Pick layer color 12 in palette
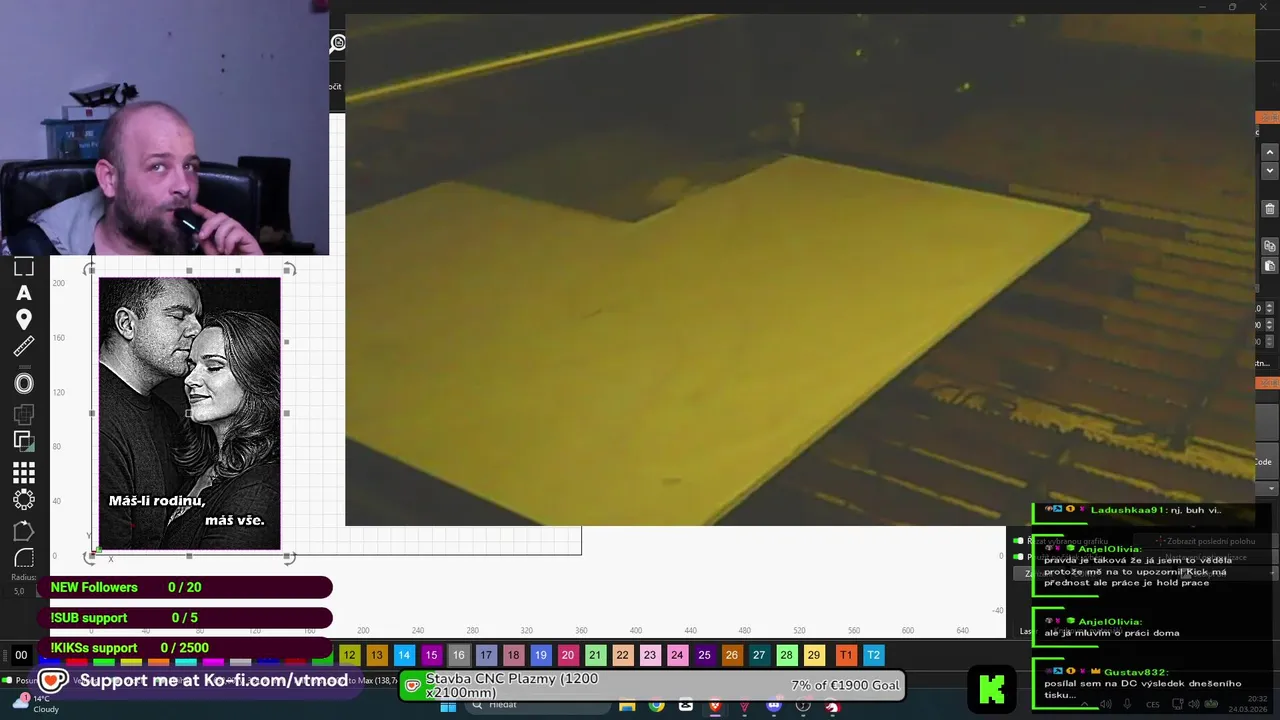1280x720 pixels. (349, 656)
